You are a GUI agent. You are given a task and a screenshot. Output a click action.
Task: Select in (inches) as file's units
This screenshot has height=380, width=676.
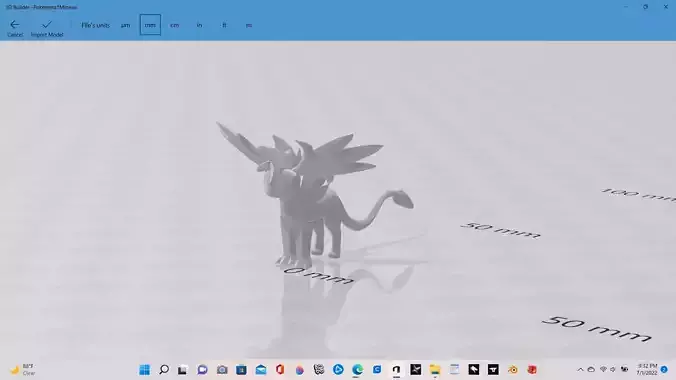(x=199, y=25)
